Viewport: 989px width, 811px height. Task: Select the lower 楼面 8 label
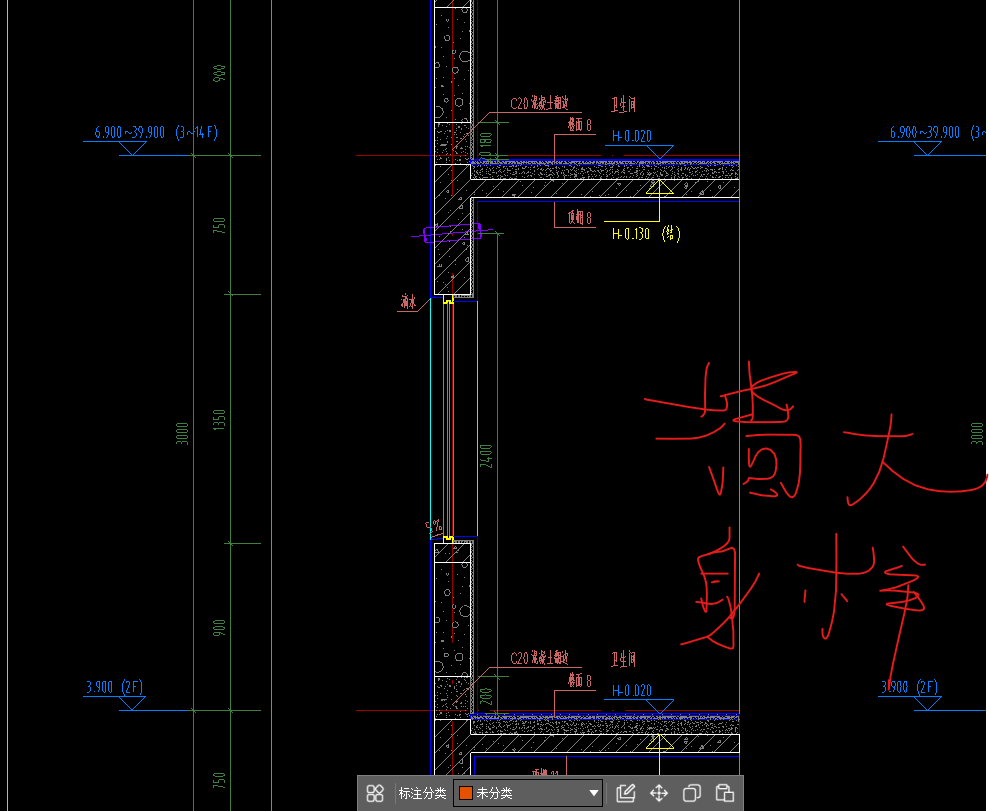580,680
